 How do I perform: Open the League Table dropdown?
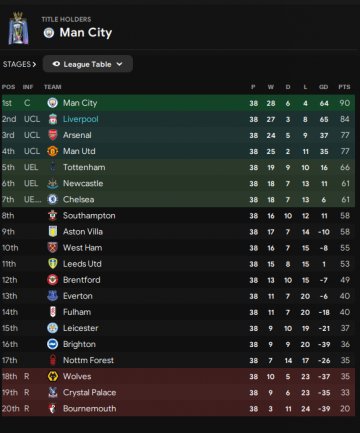tap(88, 64)
